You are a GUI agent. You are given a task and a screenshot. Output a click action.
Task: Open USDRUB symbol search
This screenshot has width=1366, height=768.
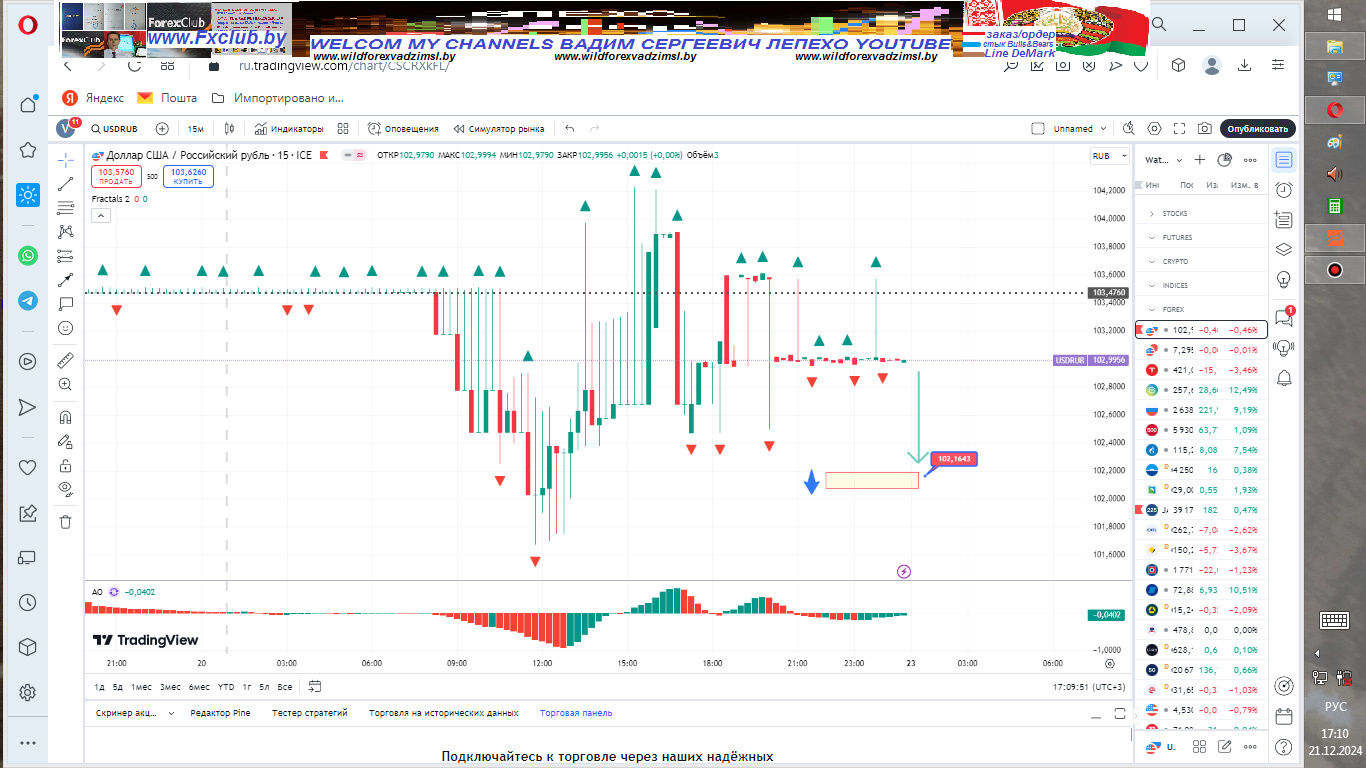(115, 129)
